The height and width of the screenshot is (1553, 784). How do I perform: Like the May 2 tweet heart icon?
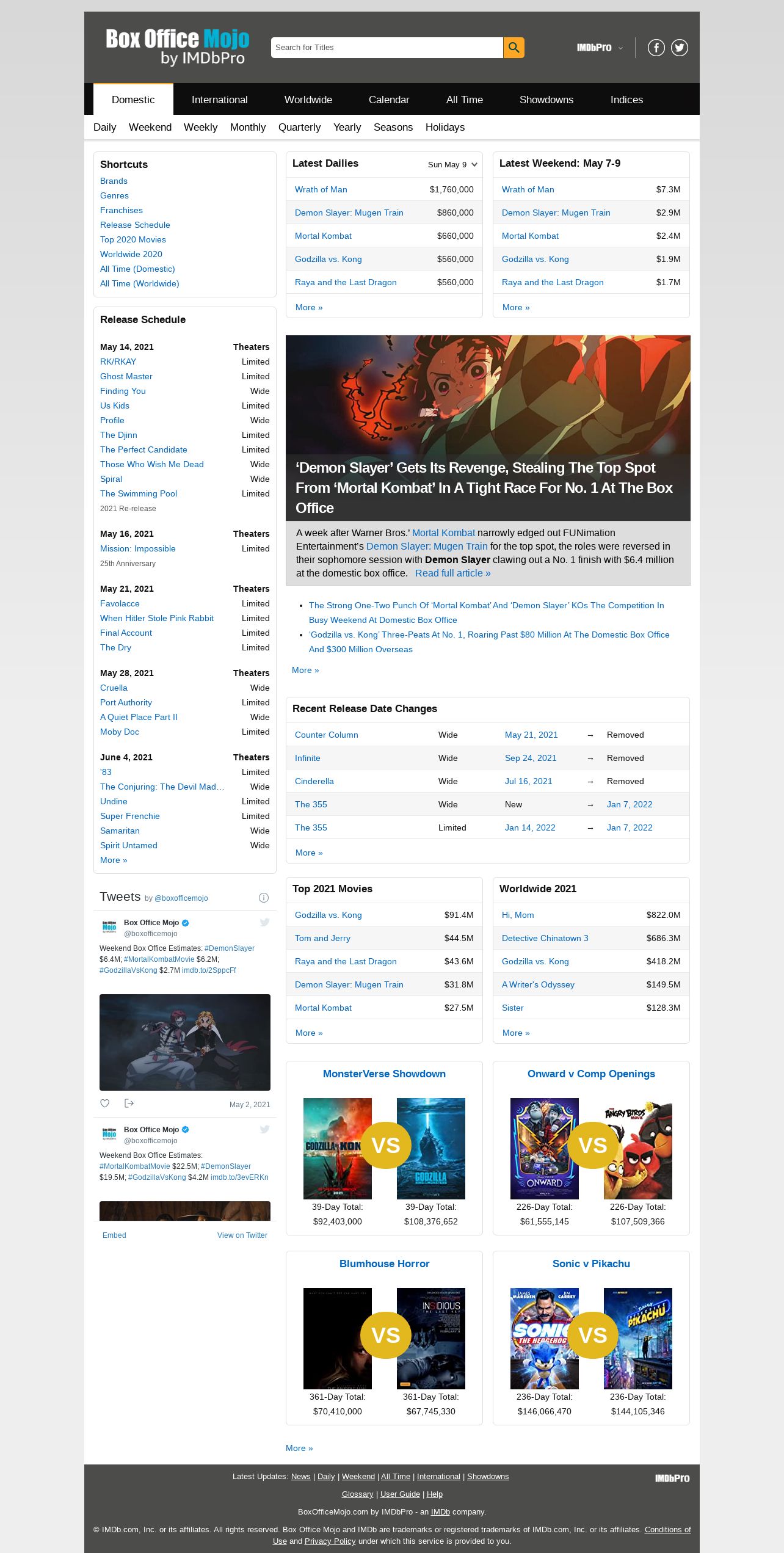click(x=105, y=1104)
